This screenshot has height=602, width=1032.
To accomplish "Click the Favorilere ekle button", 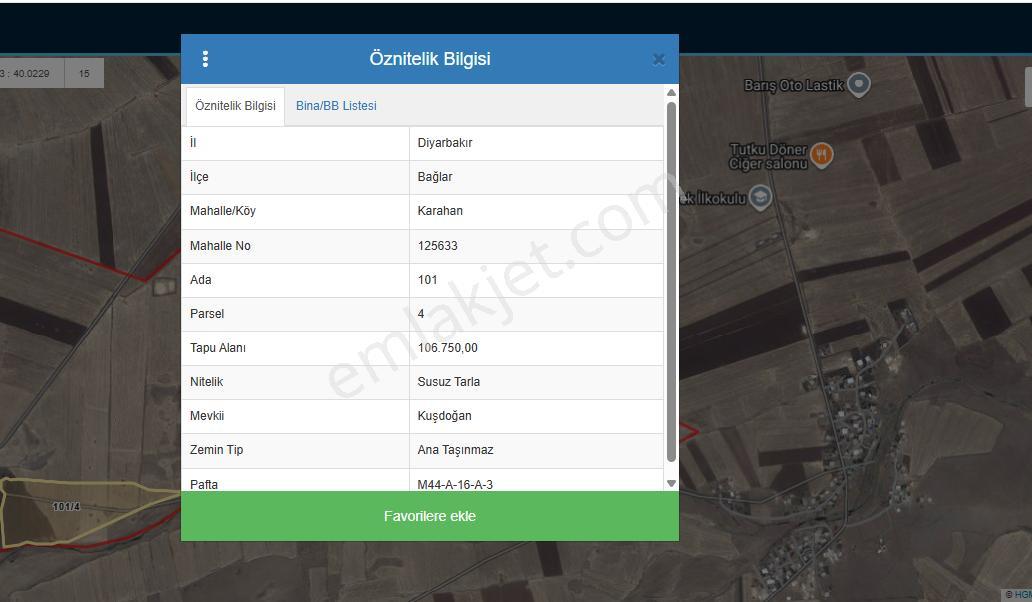I will click(430, 516).
